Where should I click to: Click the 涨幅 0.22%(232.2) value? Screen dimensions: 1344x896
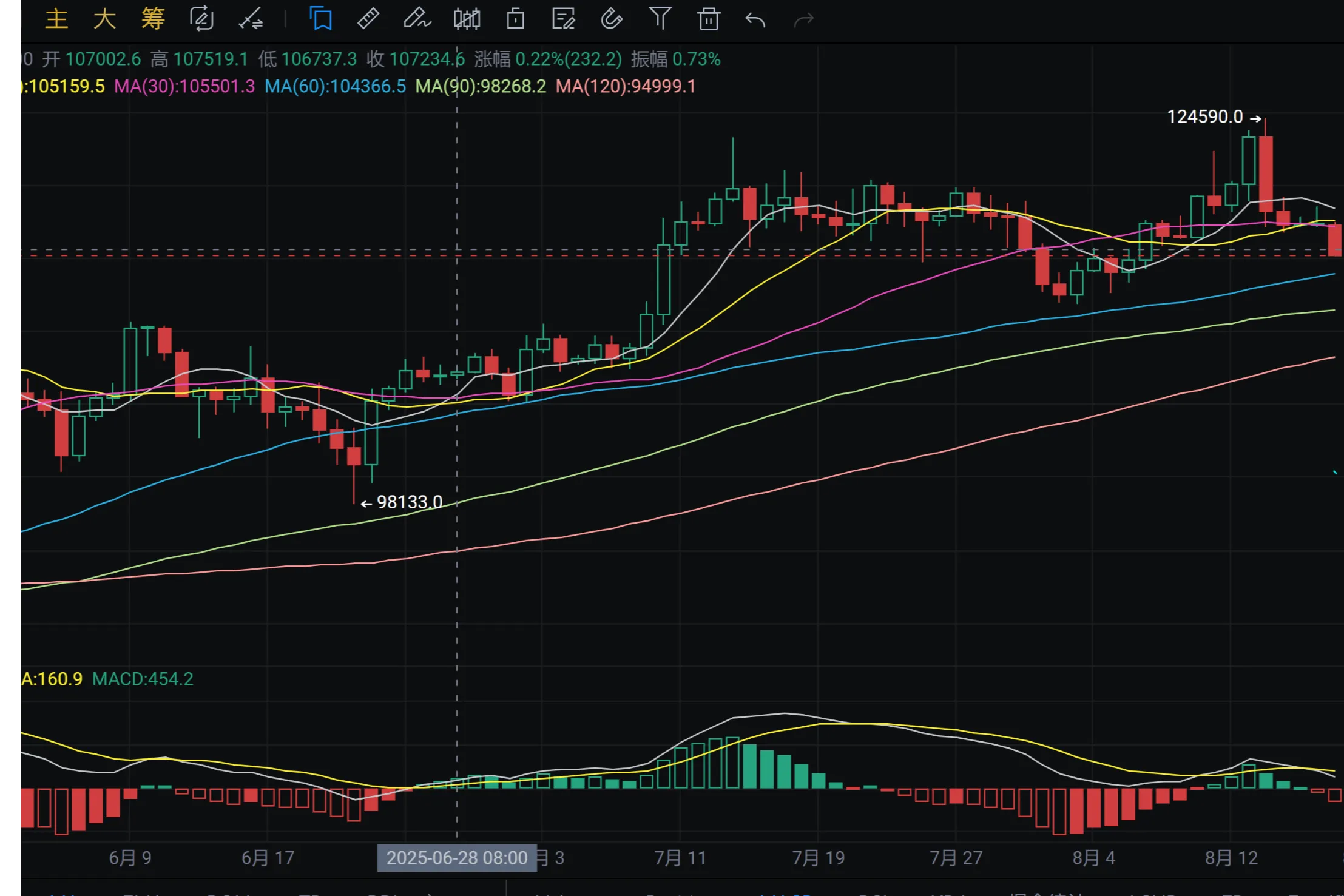click(x=569, y=59)
